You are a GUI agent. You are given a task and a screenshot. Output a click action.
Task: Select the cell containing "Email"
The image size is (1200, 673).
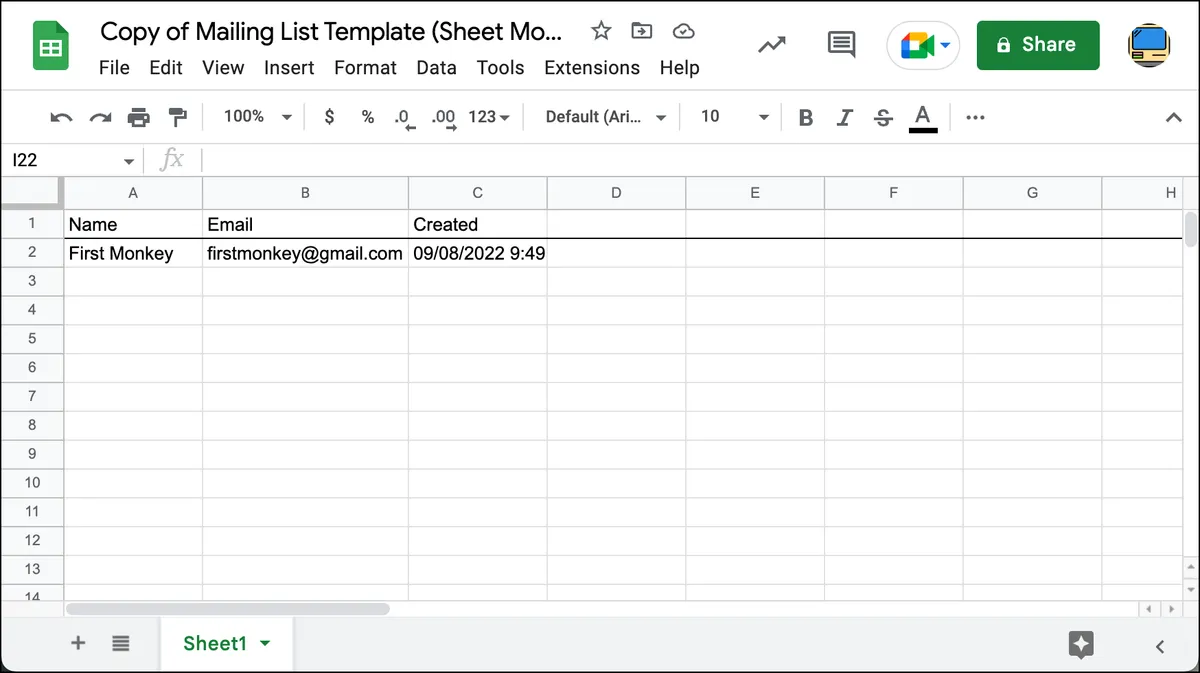coord(305,224)
